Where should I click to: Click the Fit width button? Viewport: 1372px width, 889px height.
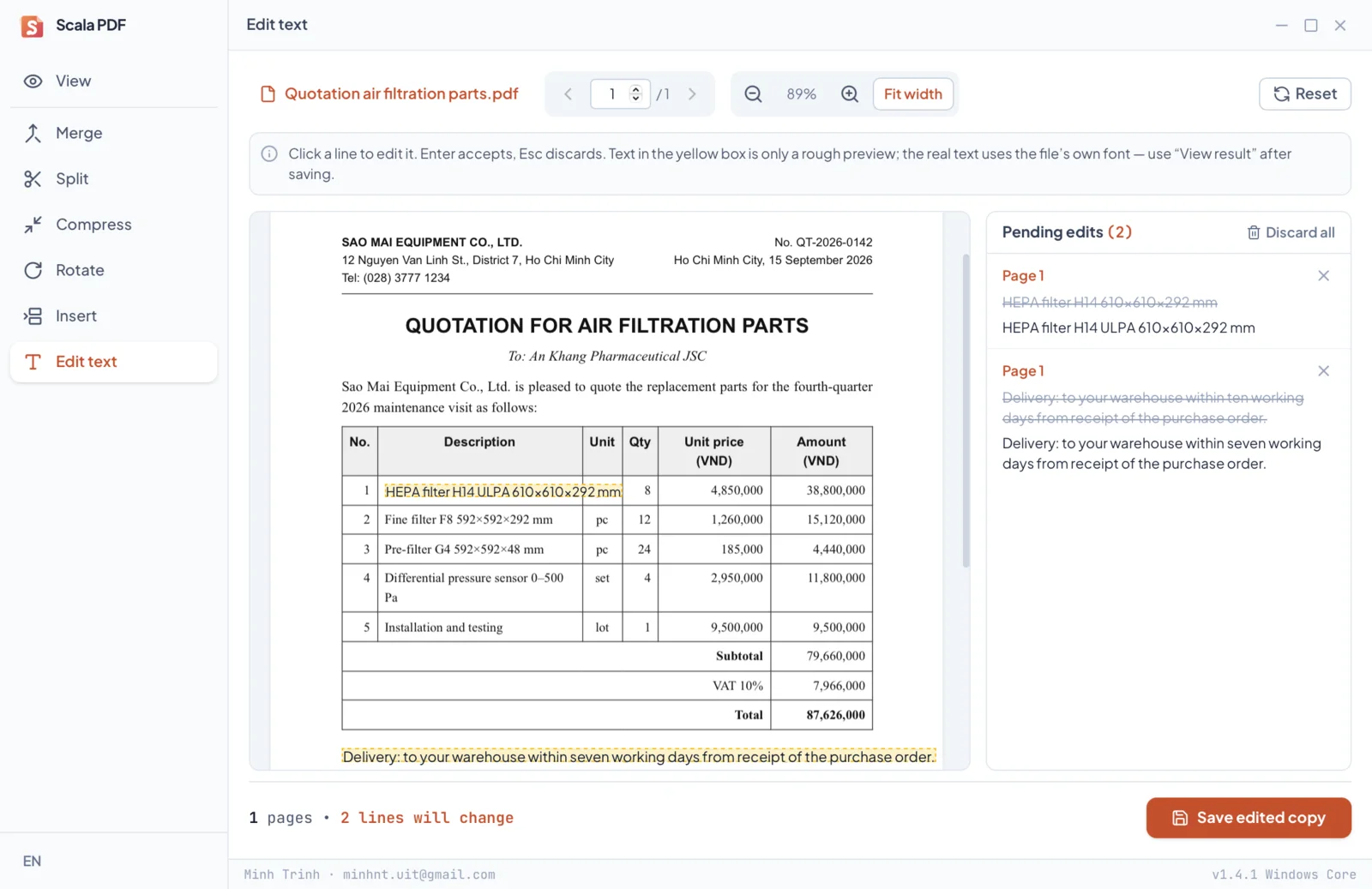(912, 94)
